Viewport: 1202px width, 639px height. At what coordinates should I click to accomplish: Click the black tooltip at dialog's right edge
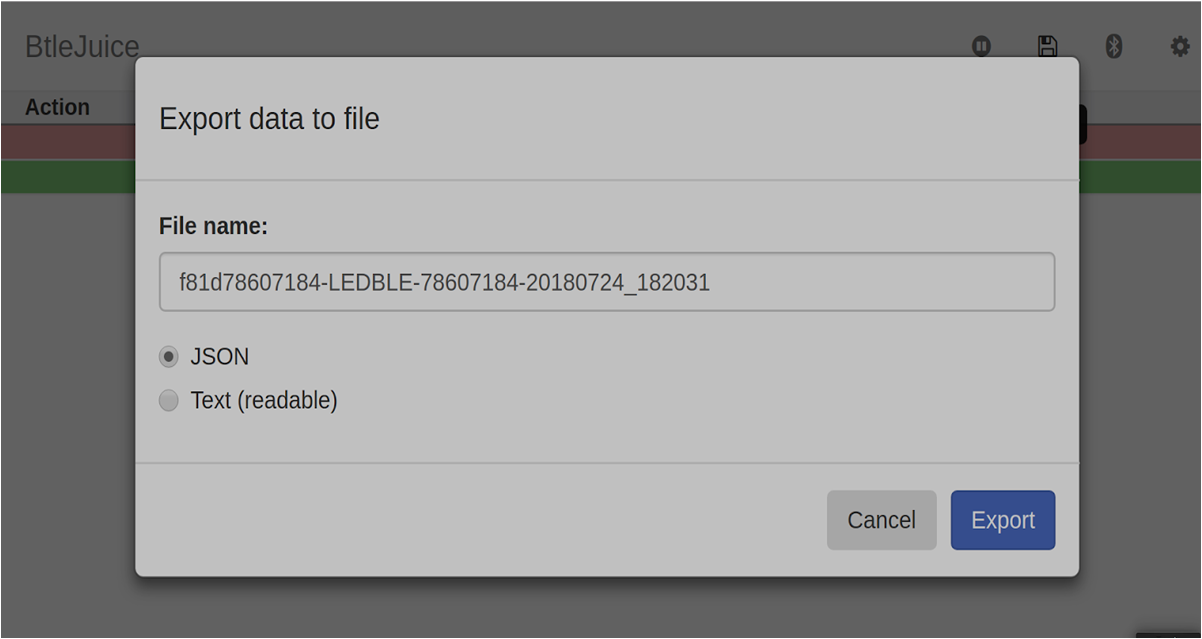click(x=1083, y=125)
